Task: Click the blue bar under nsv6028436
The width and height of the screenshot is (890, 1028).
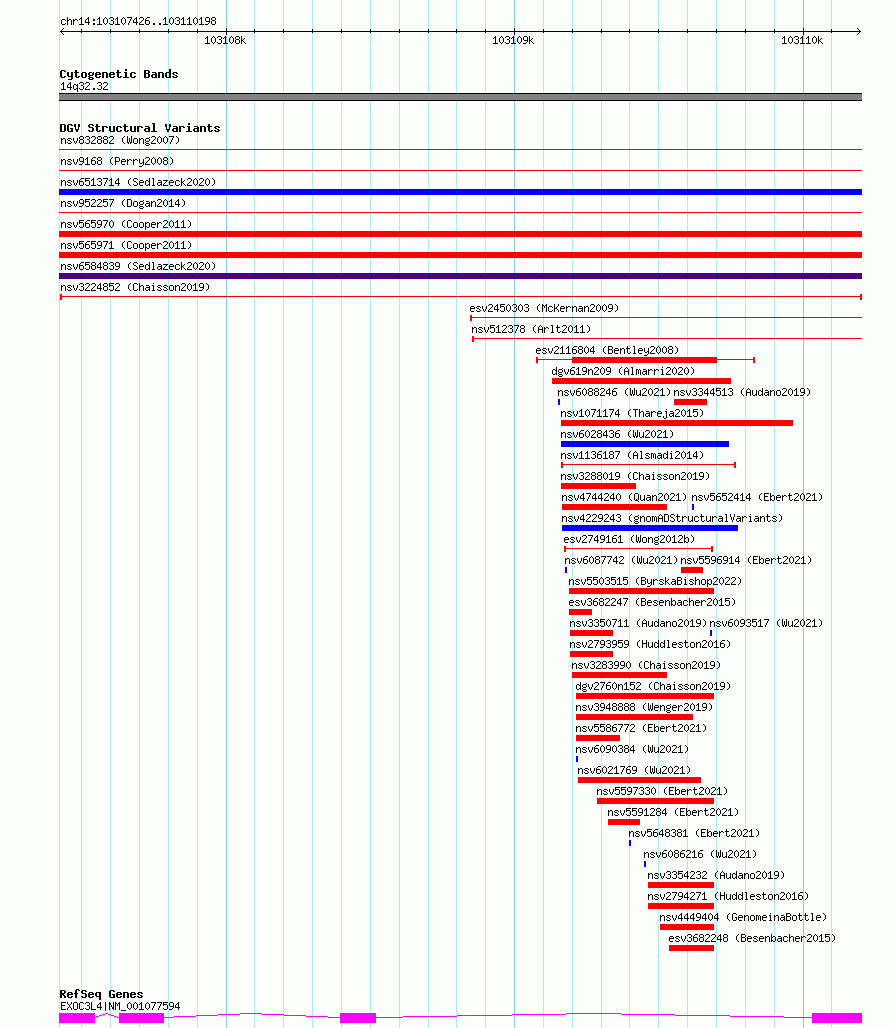Action: [x=645, y=444]
